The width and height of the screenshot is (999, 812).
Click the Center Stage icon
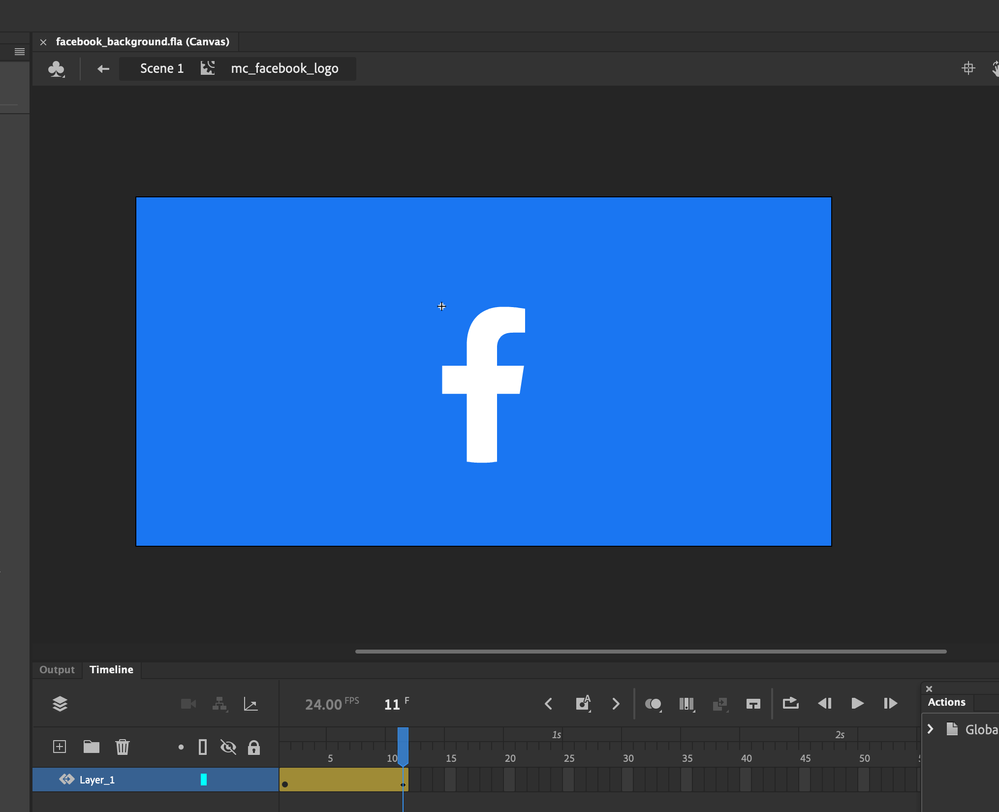(x=968, y=68)
